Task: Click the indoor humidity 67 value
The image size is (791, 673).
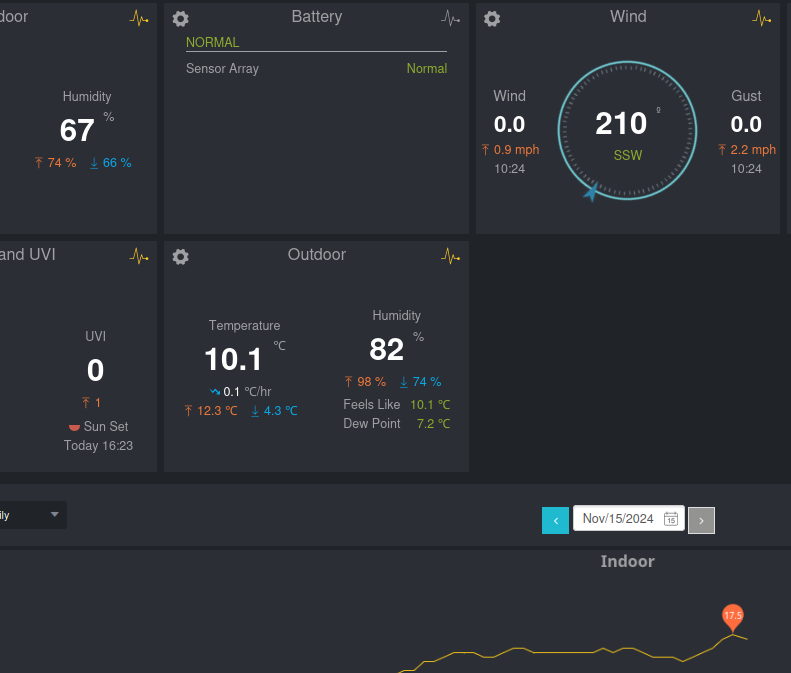Action: [x=77, y=130]
